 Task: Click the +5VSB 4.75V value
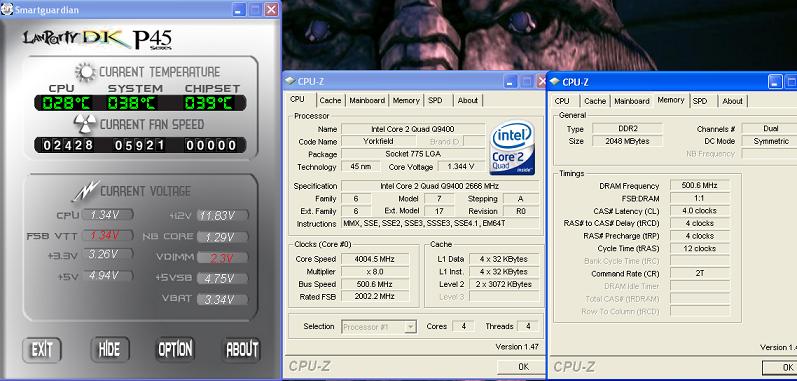(223, 278)
